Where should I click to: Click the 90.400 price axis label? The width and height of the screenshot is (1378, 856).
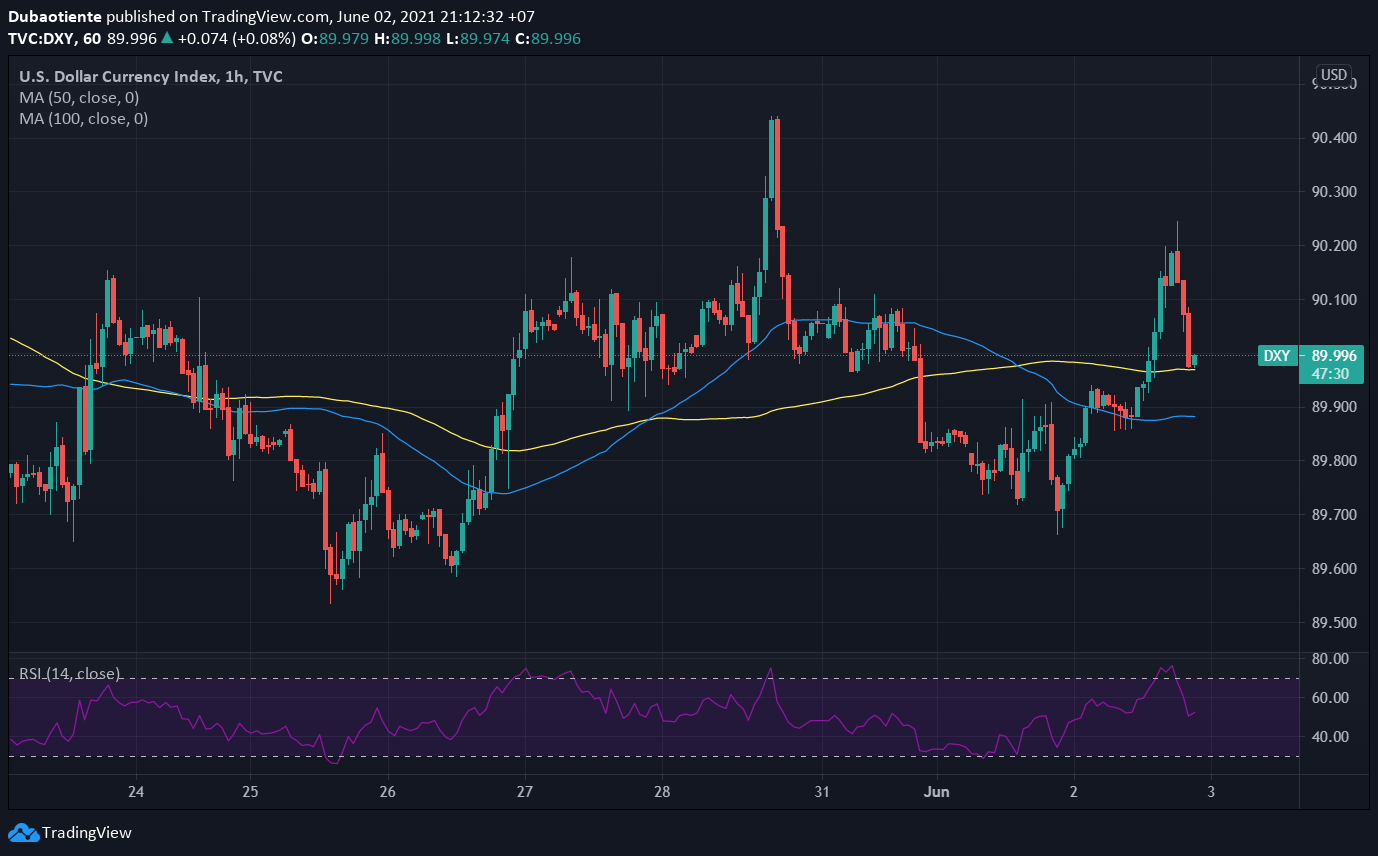(x=1334, y=137)
